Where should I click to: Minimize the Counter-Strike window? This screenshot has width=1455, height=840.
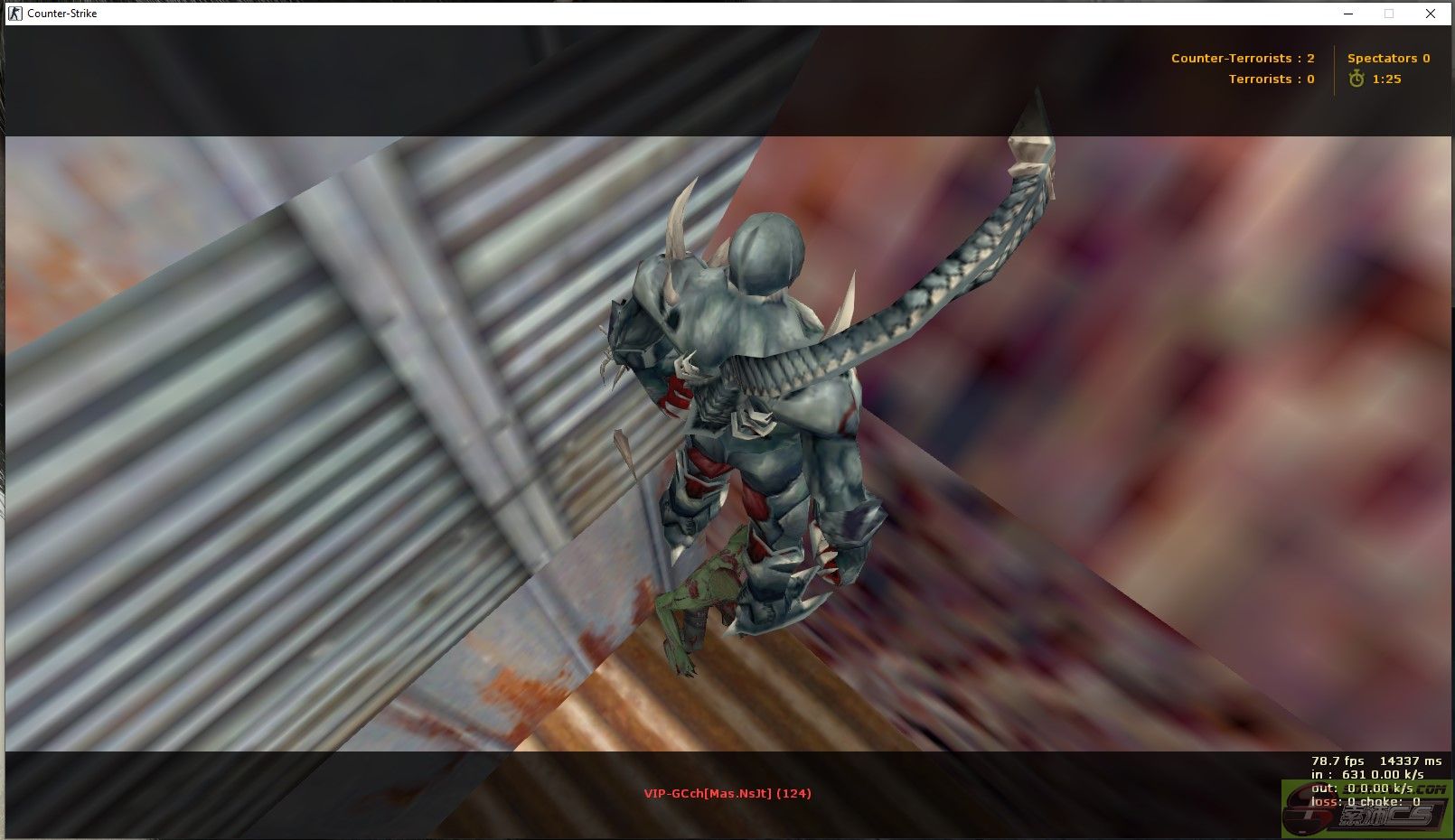coord(1348,14)
